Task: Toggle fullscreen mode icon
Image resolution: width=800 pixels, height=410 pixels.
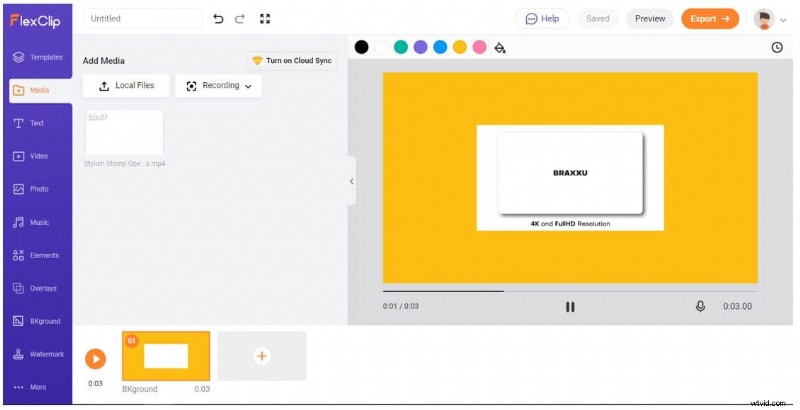Action: 265,19
